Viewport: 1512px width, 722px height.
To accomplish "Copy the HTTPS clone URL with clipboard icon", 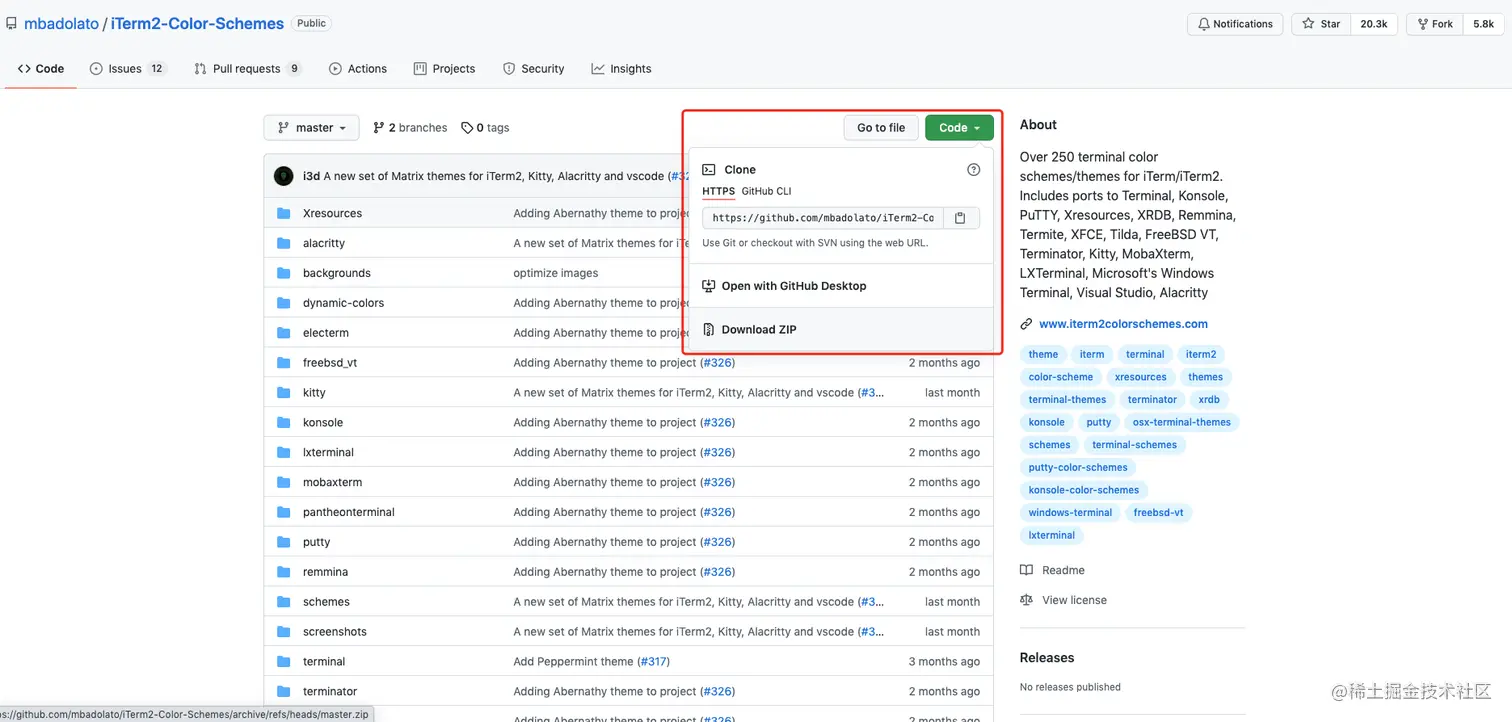I will pyautogui.click(x=960, y=218).
